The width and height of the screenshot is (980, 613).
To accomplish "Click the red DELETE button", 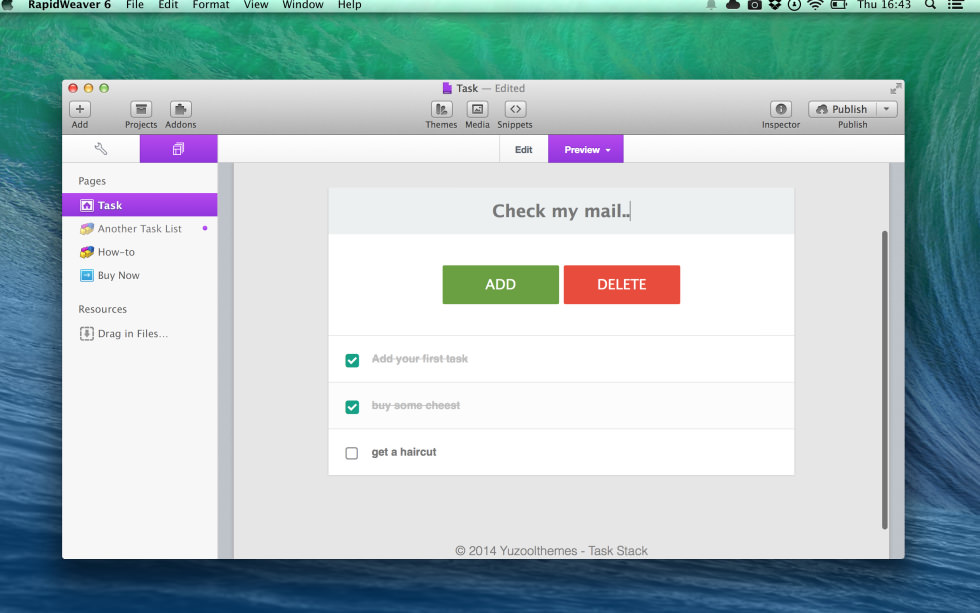I will [622, 284].
